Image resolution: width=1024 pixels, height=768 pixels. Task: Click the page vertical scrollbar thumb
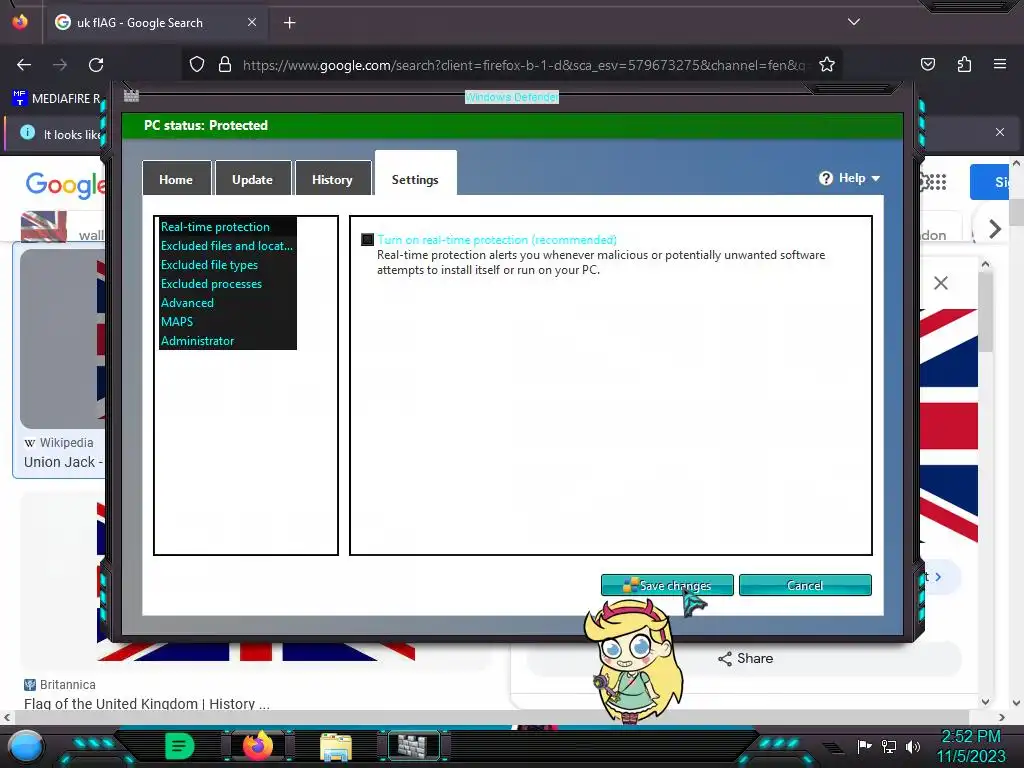[x=1016, y=211]
